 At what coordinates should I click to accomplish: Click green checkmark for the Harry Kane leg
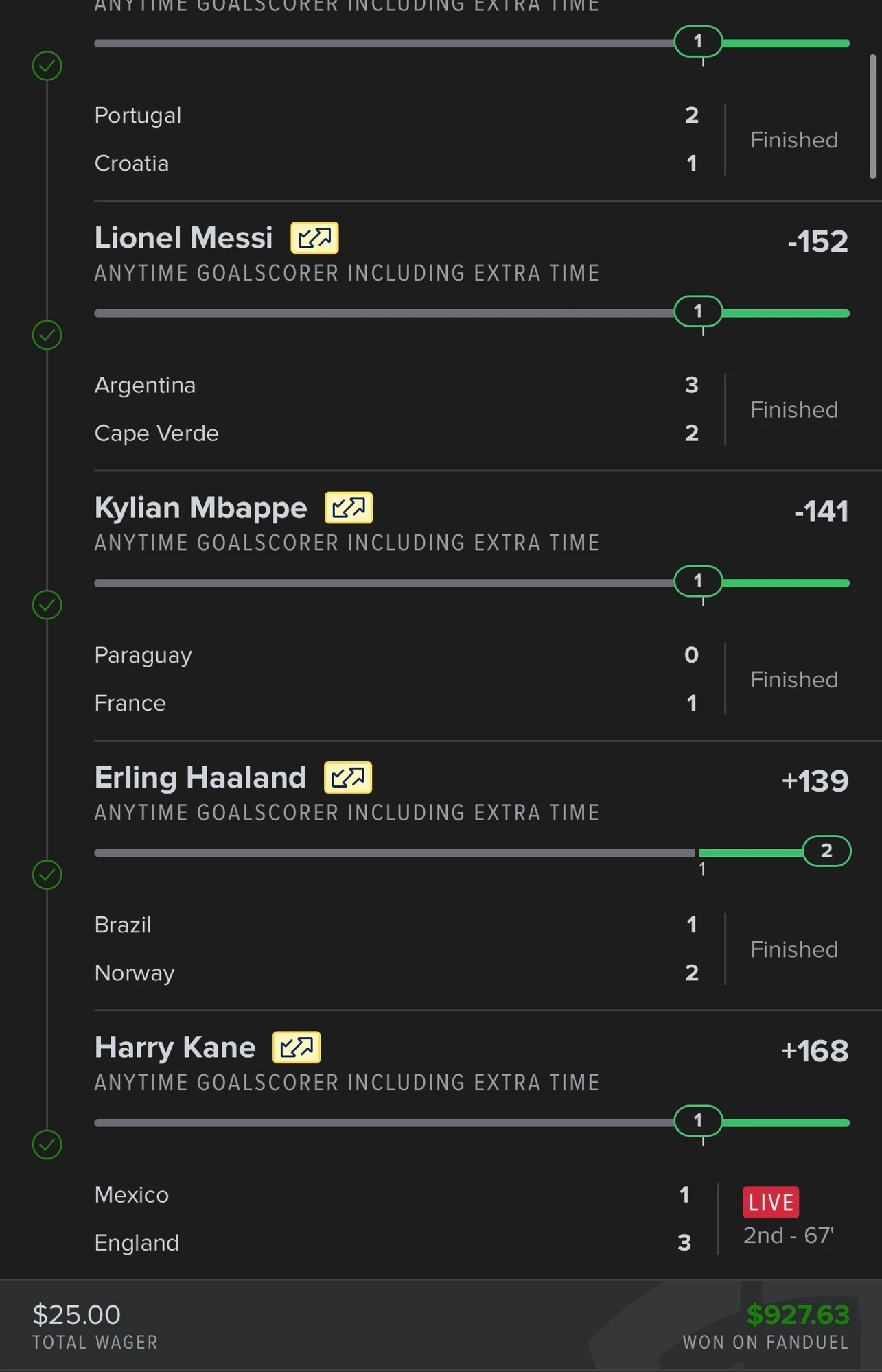click(x=47, y=1144)
